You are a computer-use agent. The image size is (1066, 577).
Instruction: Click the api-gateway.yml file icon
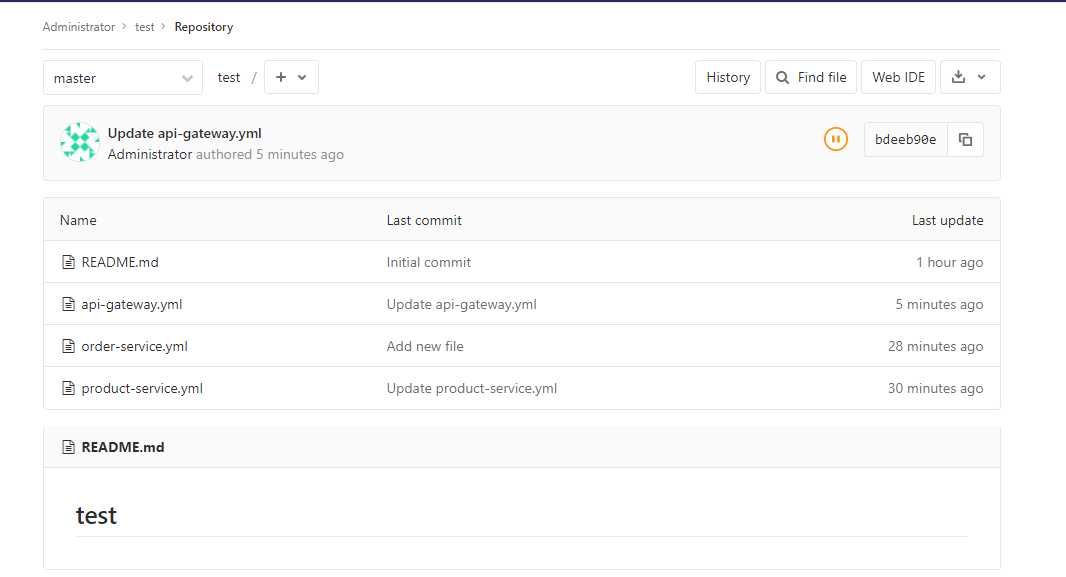(69, 304)
